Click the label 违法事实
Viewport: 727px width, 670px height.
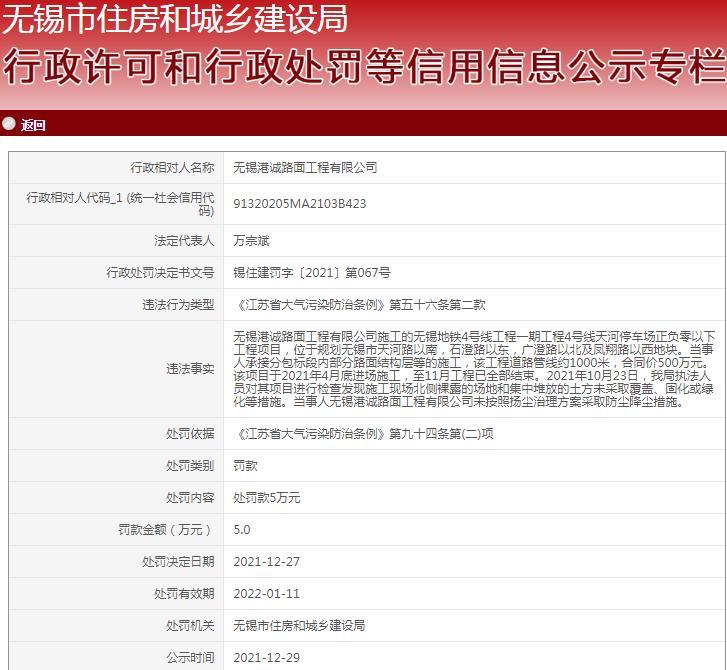[x=191, y=369]
